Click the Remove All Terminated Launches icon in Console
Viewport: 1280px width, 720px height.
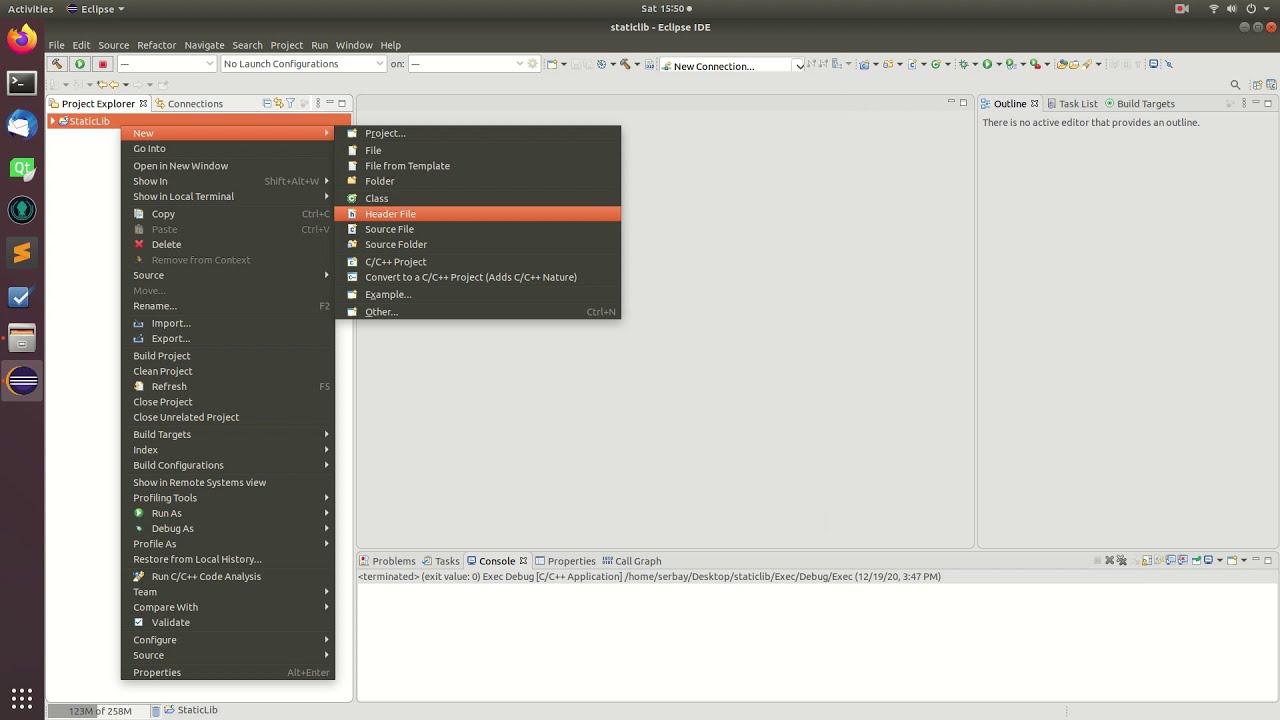[1121, 560]
